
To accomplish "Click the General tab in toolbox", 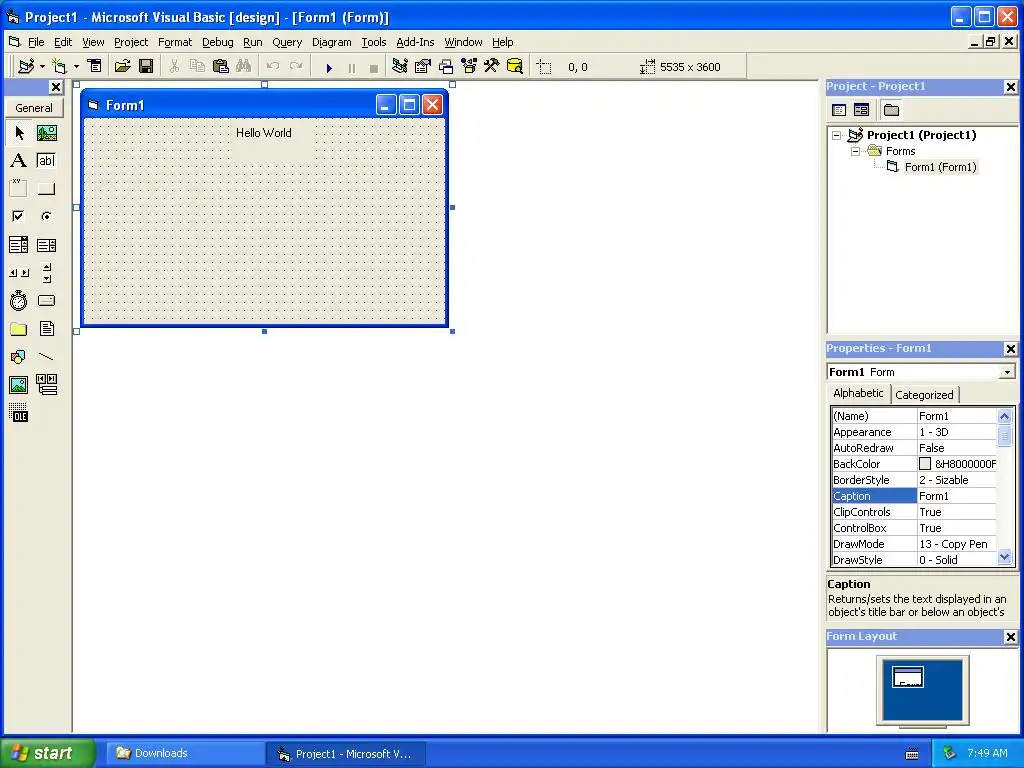I will point(34,108).
